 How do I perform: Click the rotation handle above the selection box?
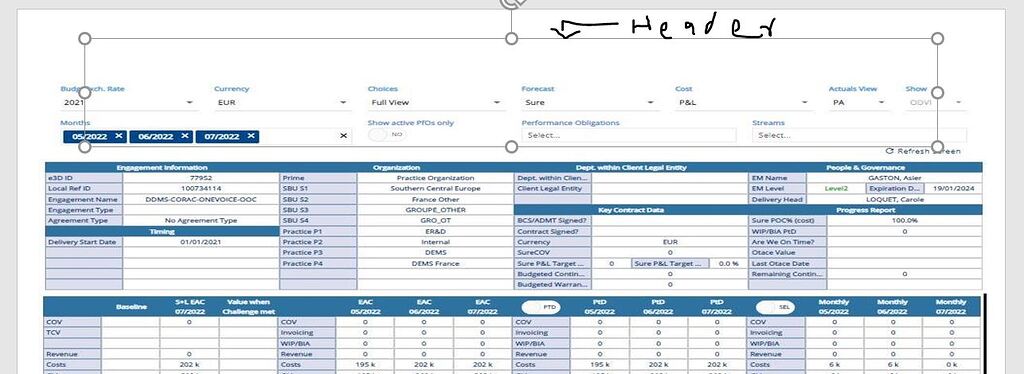click(511, 3)
